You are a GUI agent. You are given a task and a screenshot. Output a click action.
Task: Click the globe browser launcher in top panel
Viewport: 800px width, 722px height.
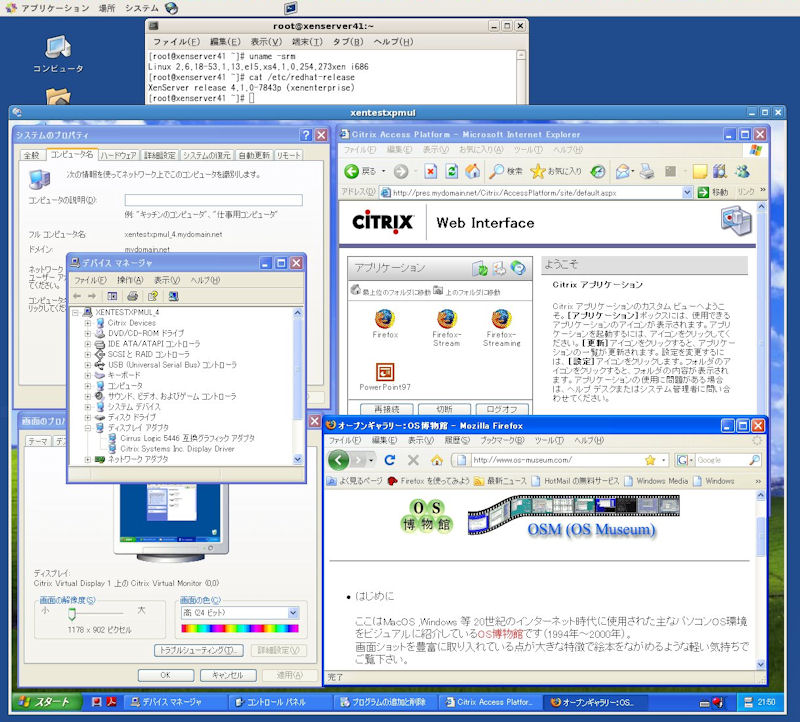tap(172, 8)
